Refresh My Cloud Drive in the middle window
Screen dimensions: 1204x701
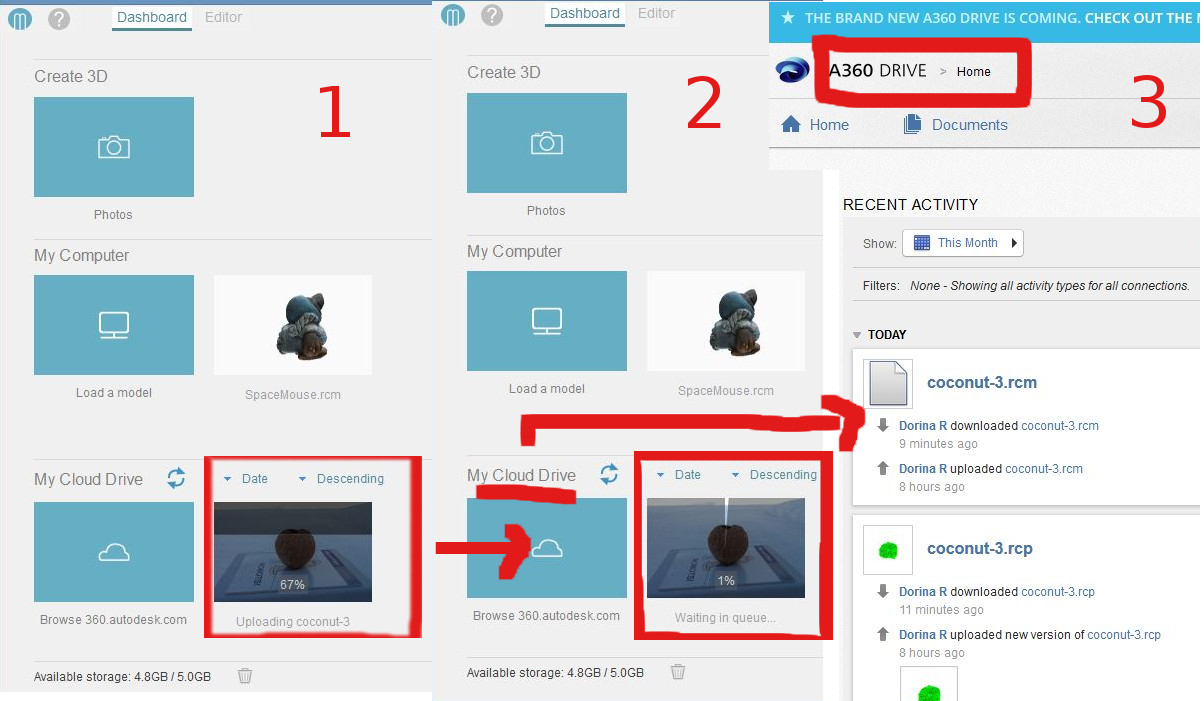[x=609, y=474]
